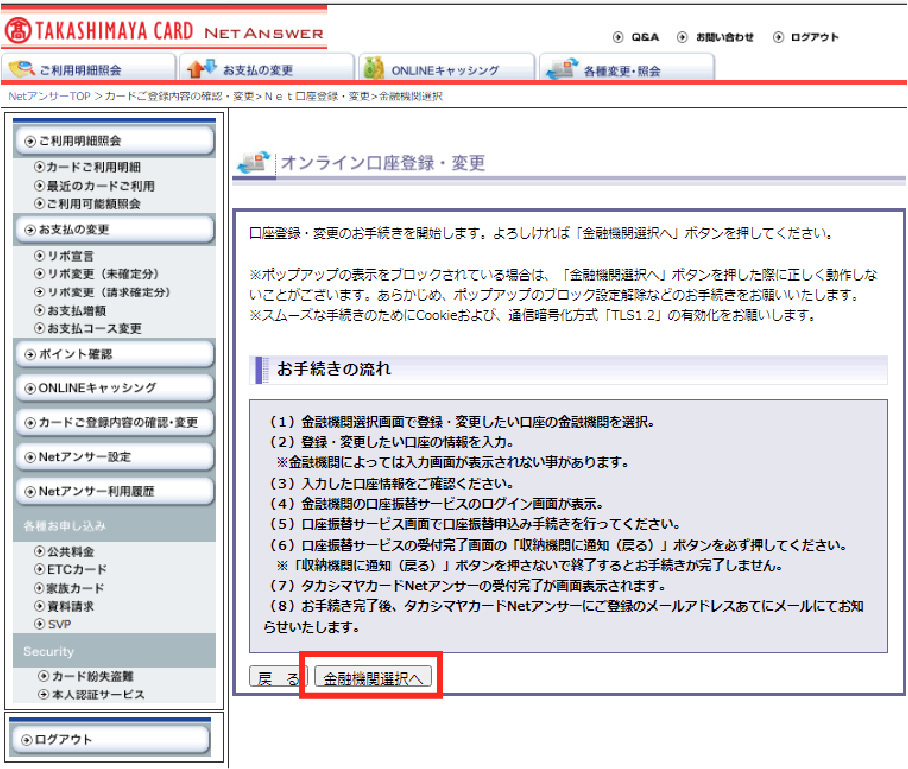Open ポイント確認 in the sidebar
908x769 pixels.
(115, 354)
